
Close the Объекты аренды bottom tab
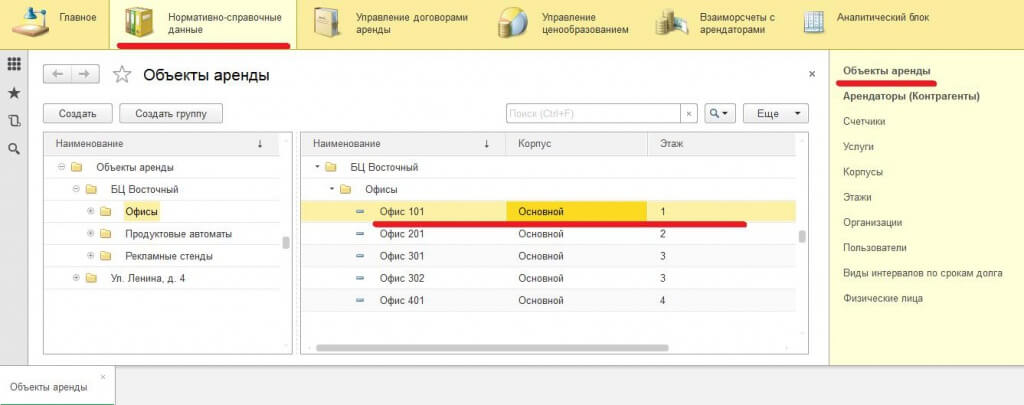pos(103,377)
